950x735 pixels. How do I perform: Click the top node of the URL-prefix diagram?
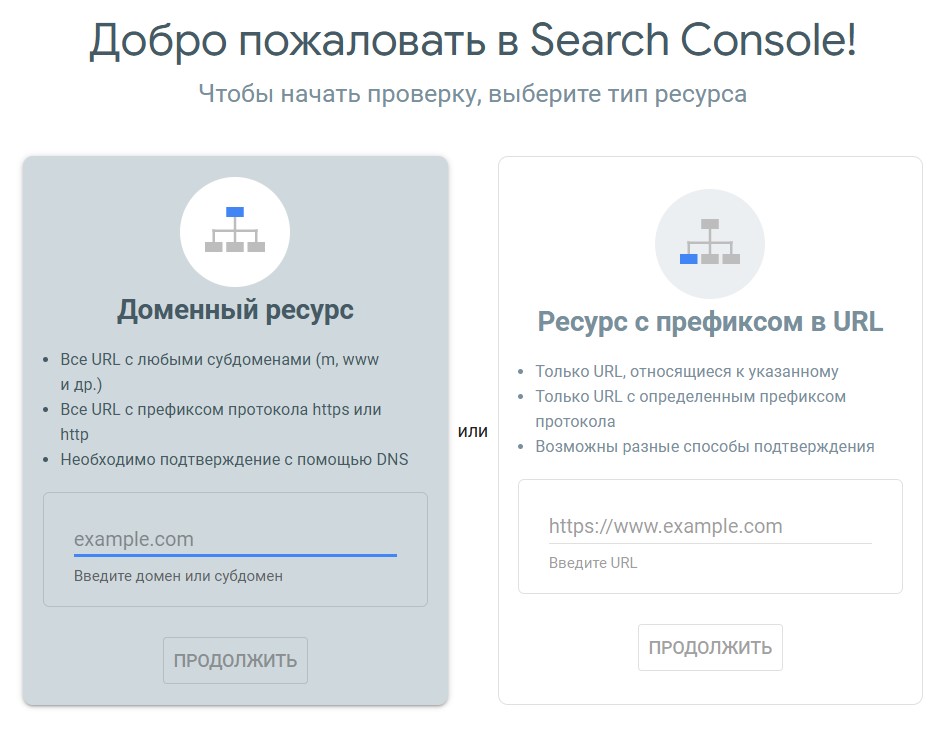click(710, 223)
